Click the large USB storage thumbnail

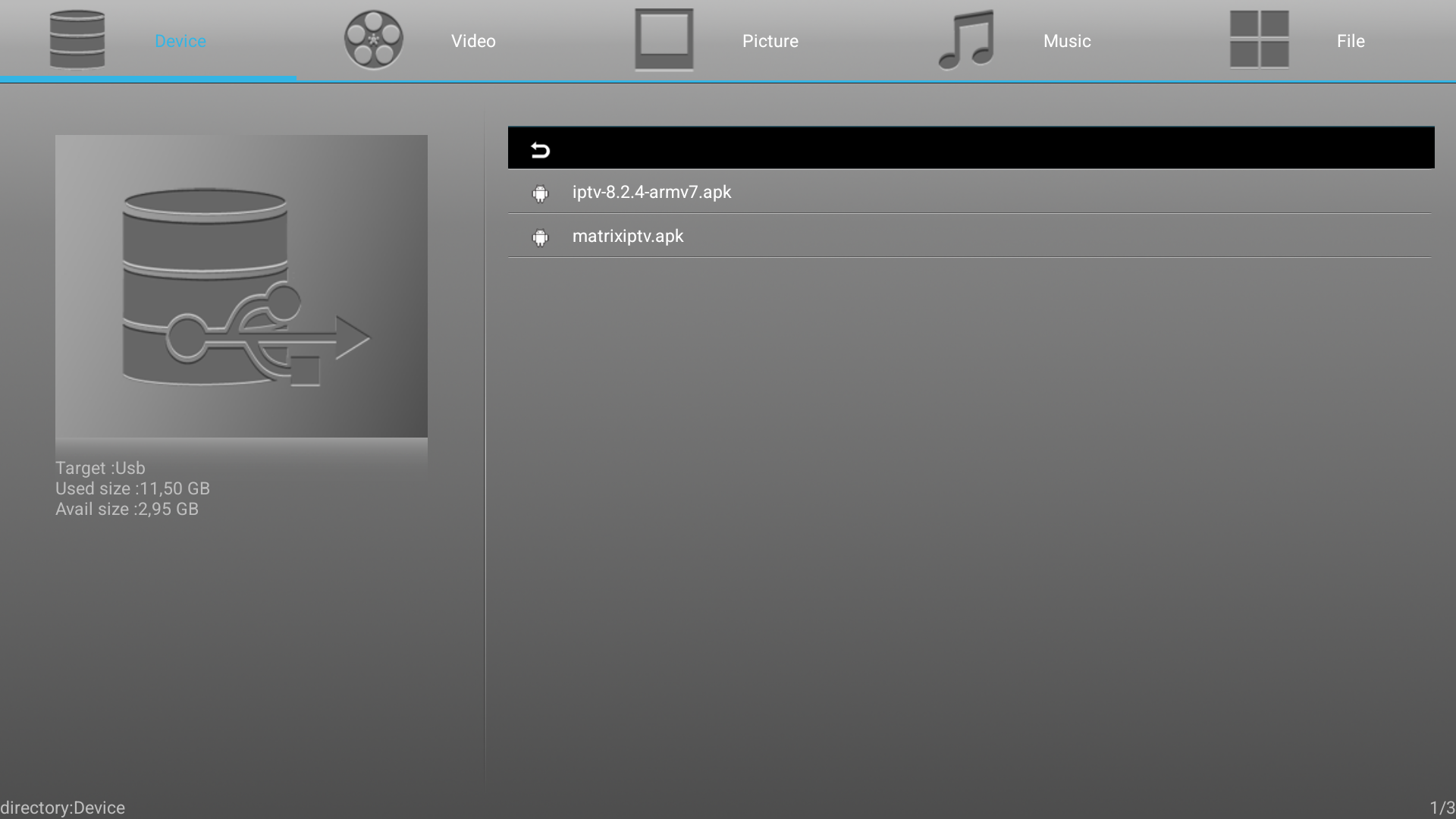click(x=241, y=286)
